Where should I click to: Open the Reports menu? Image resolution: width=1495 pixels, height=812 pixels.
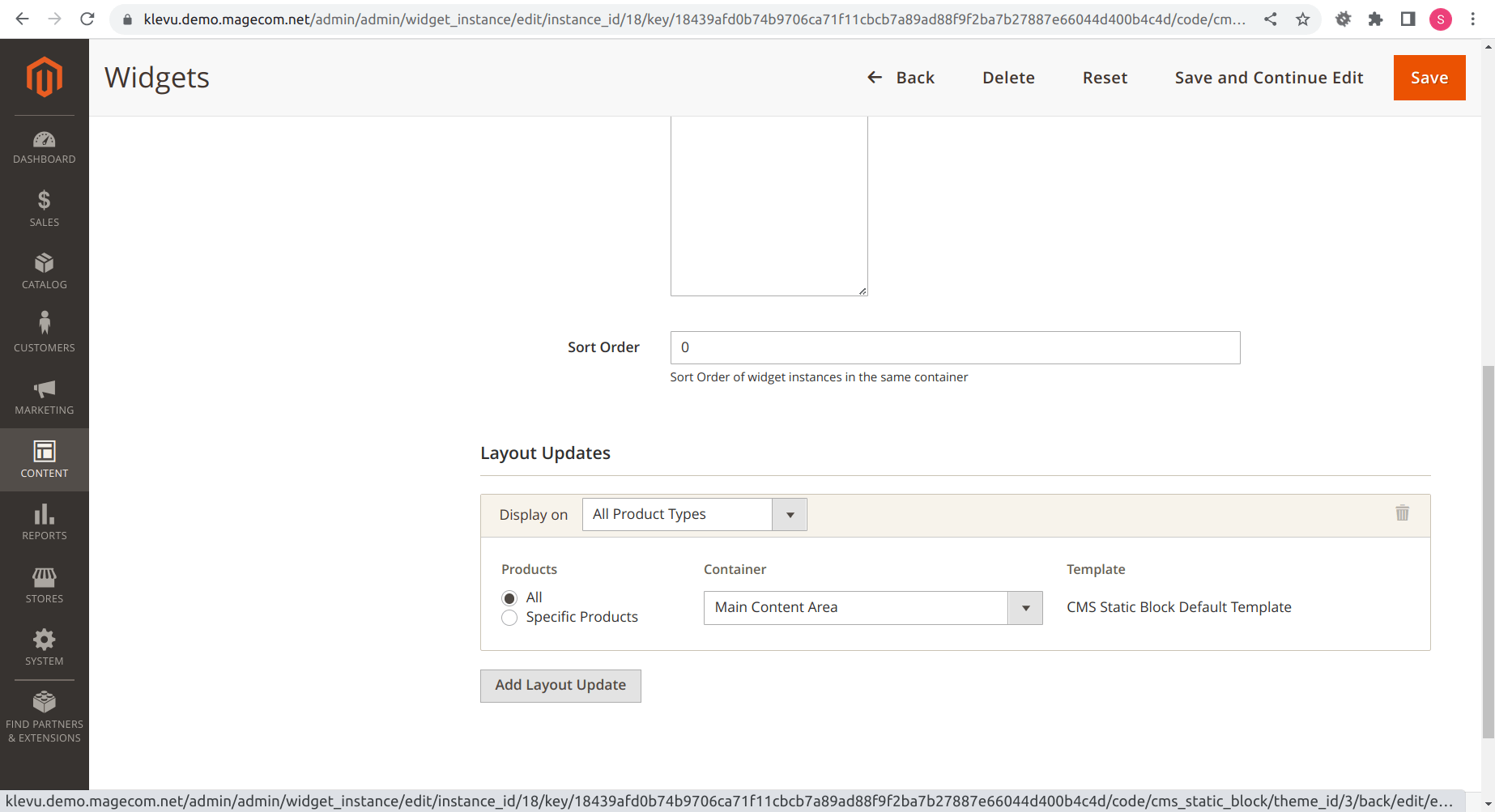[x=45, y=523]
